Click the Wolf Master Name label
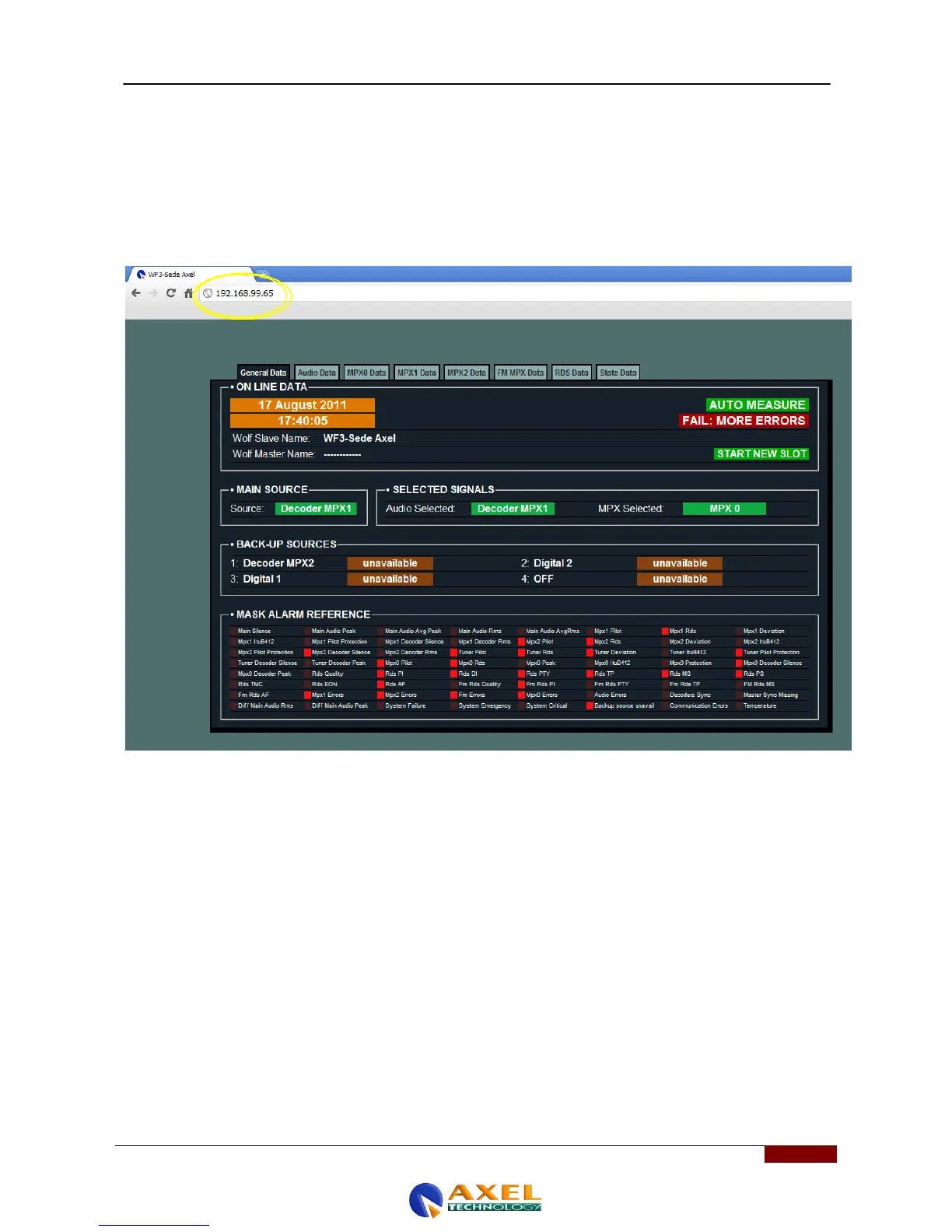The width and height of the screenshot is (952, 1232). point(274,454)
